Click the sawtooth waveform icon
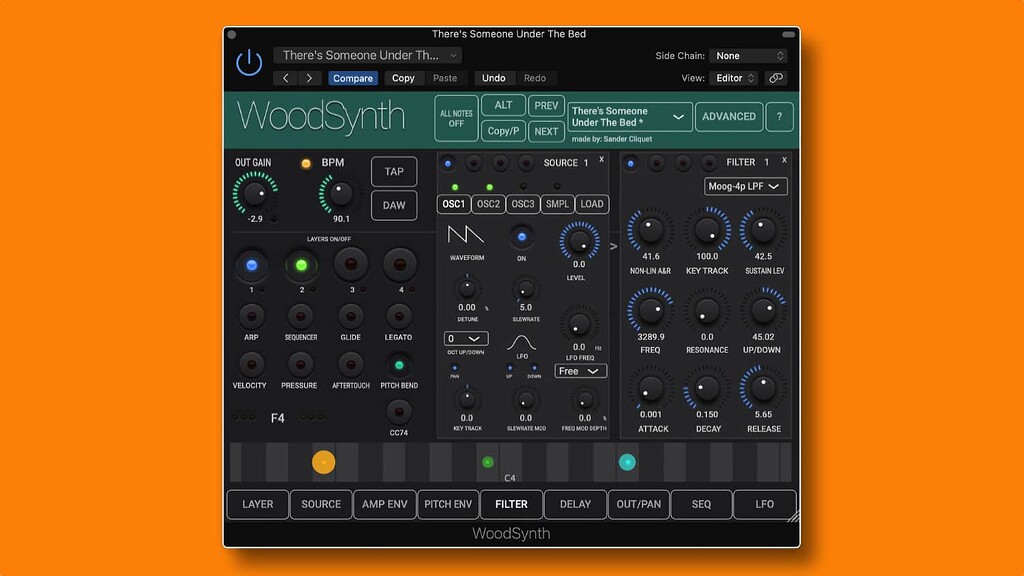This screenshot has height=576, width=1024. pos(466,235)
